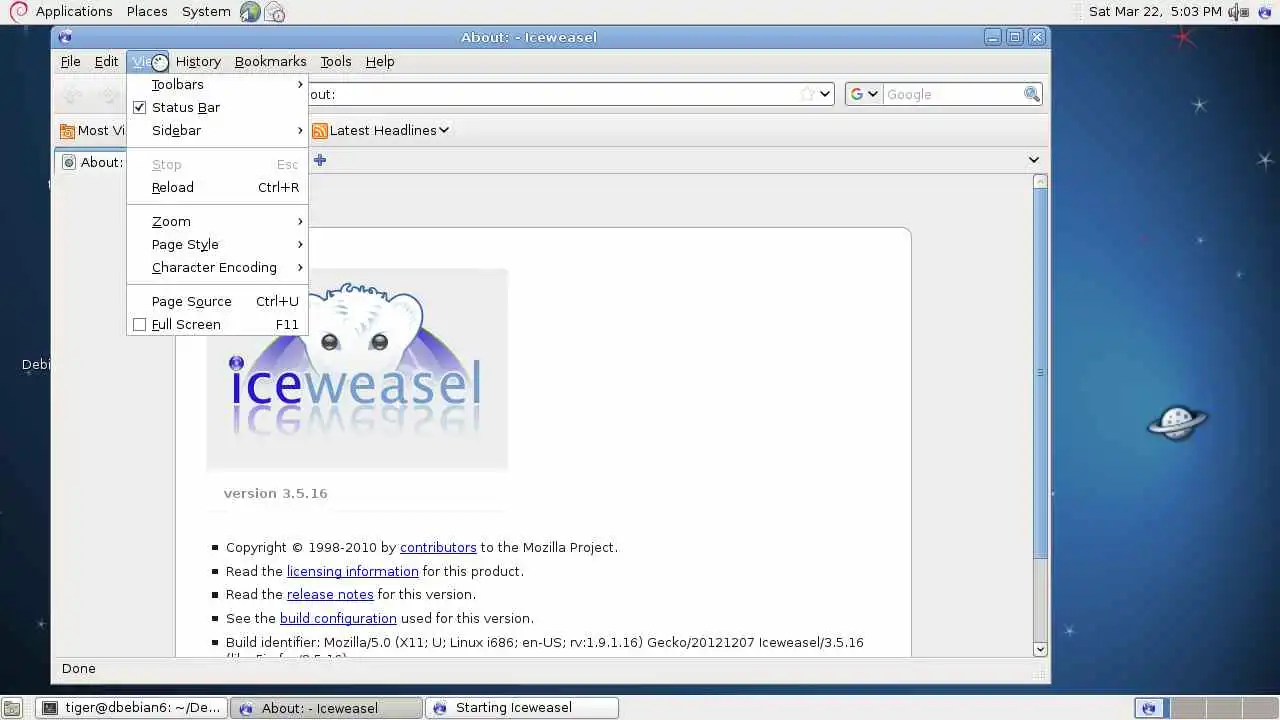Open the File menu
Screen dimensions: 1280x720
point(70,61)
